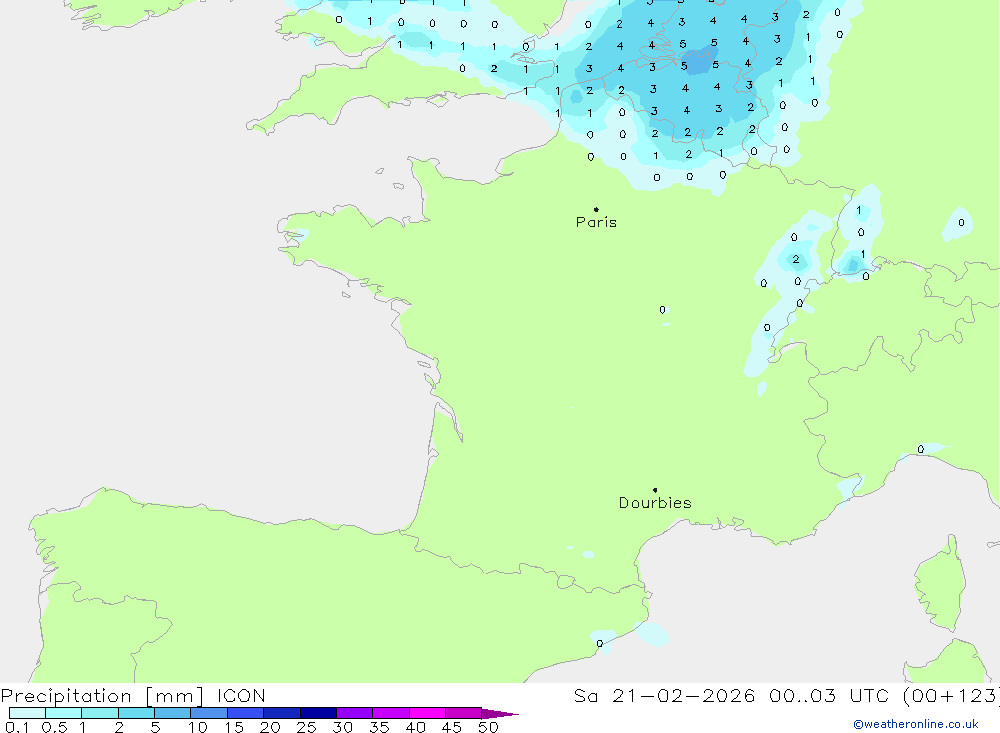Click the '0' value on the Spanish Mediterranean coast

(599, 643)
